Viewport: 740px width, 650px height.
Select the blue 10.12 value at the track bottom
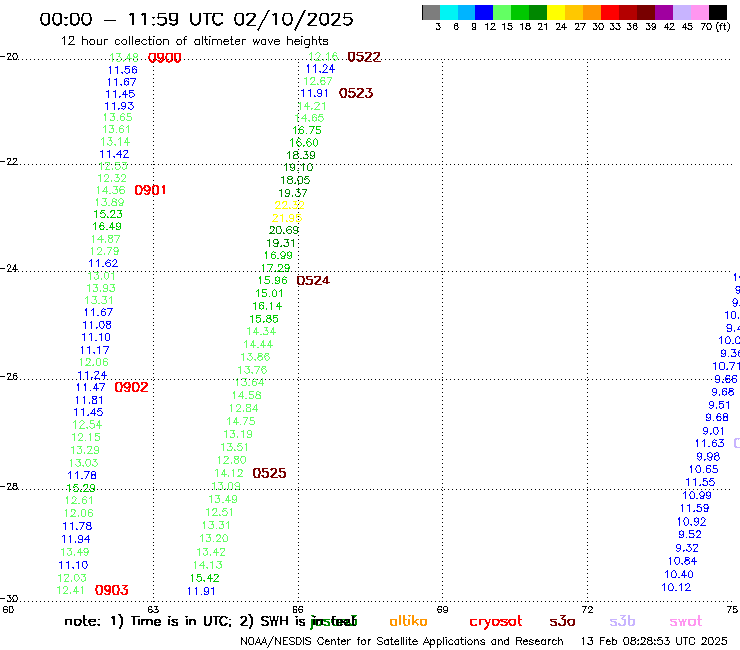[676, 587]
